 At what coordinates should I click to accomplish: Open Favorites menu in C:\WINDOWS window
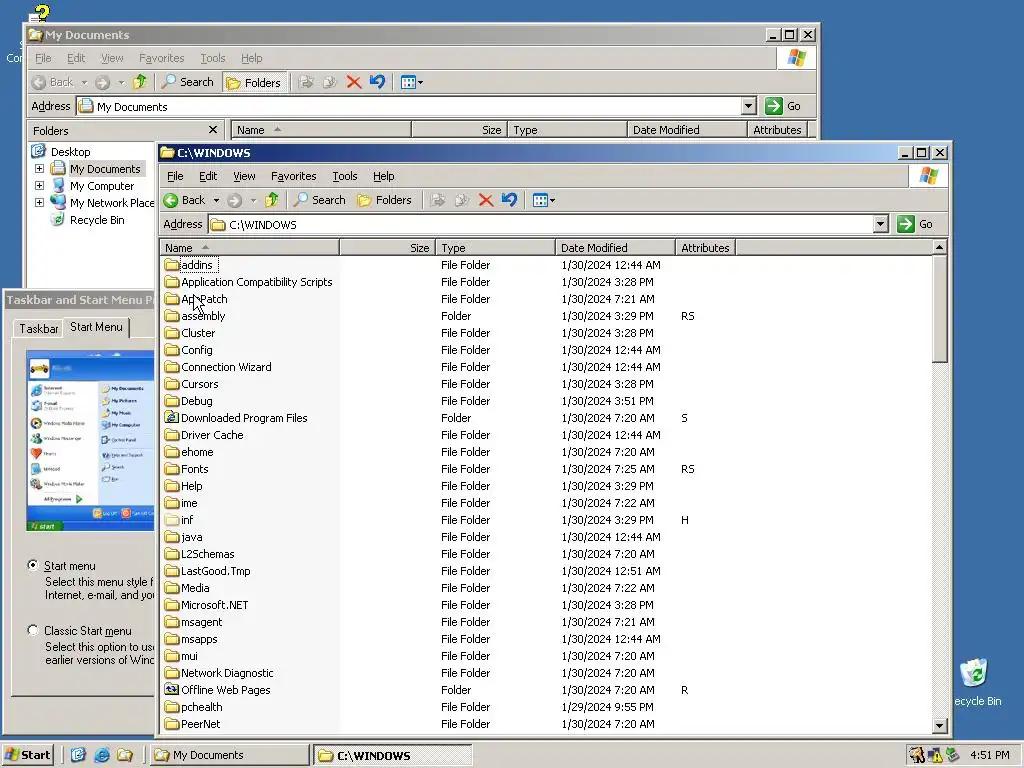point(293,176)
